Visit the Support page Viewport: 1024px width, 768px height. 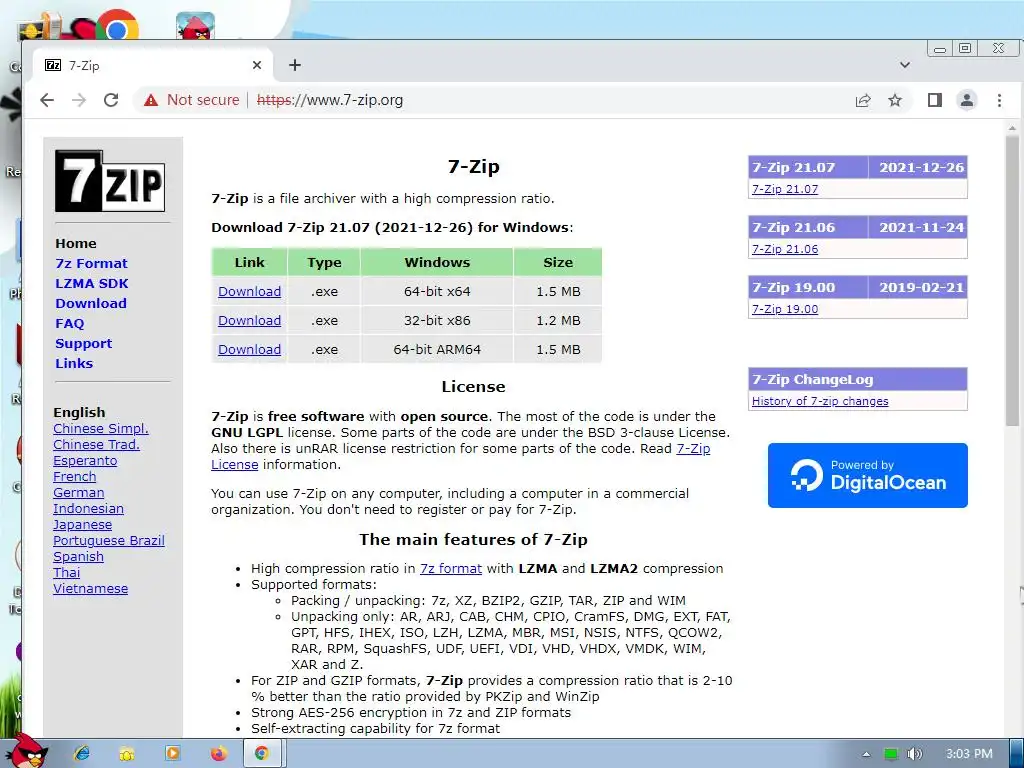point(84,344)
